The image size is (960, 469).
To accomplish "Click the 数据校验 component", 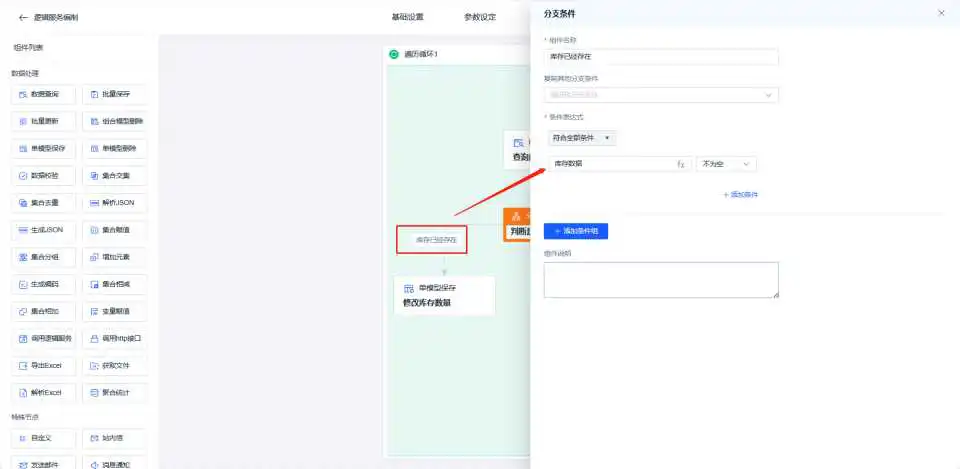I will (x=43, y=175).
